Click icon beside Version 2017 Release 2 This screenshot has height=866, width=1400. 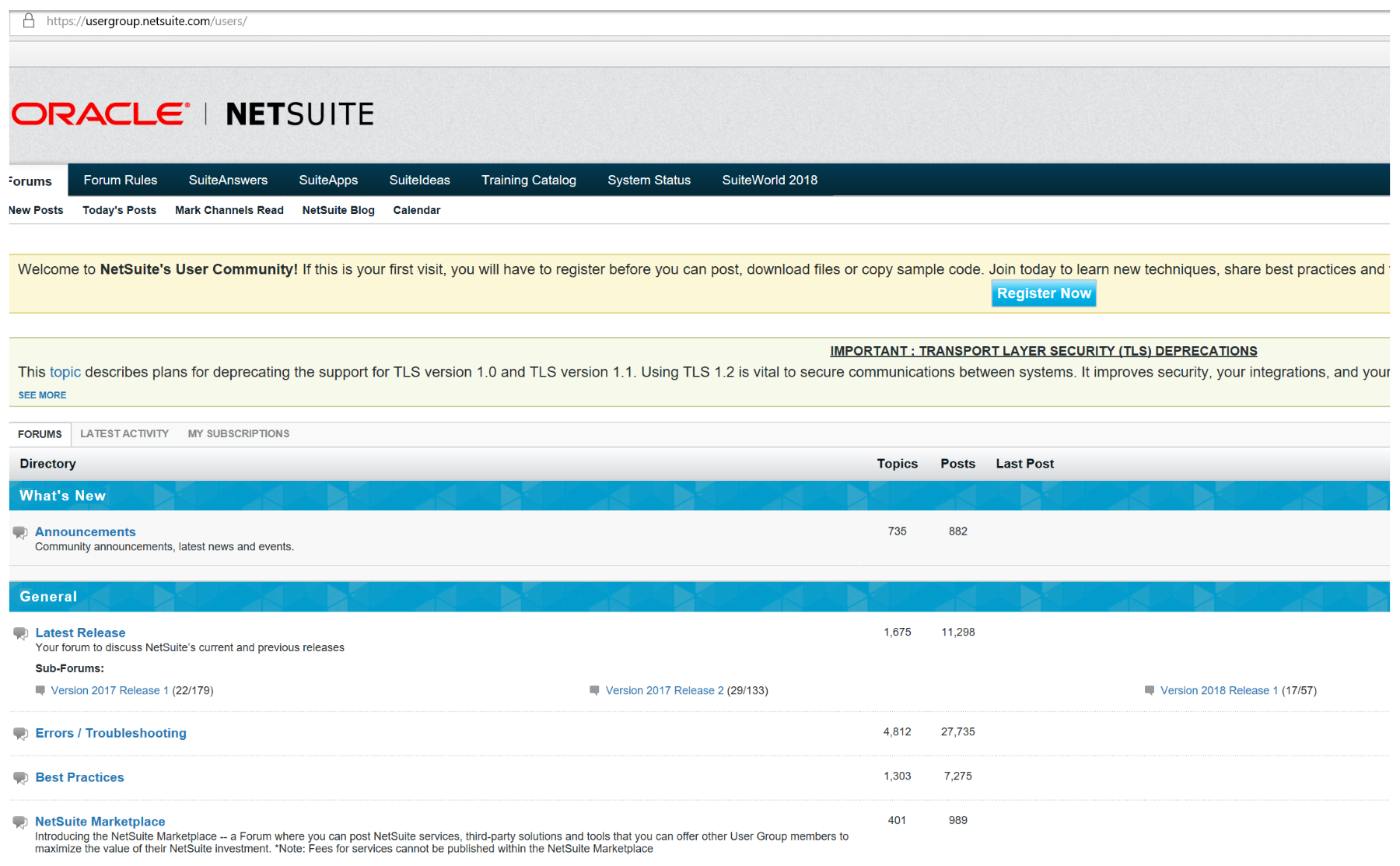coord(594,690)
